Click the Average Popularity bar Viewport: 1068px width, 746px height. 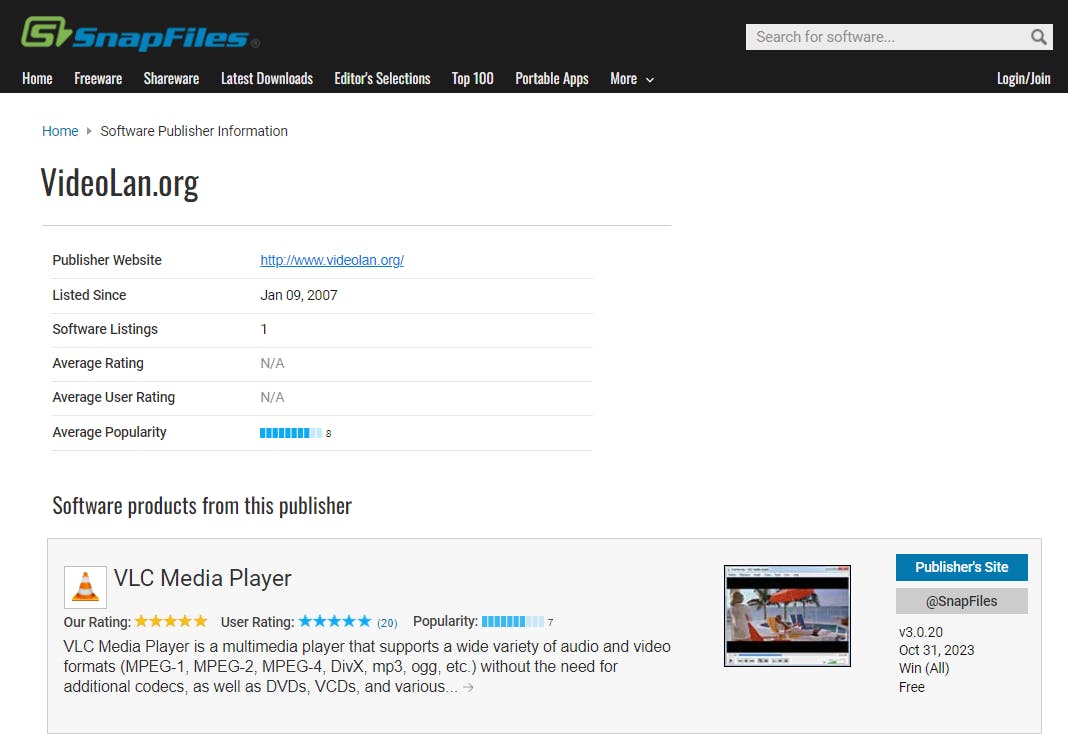coord(291,433)
